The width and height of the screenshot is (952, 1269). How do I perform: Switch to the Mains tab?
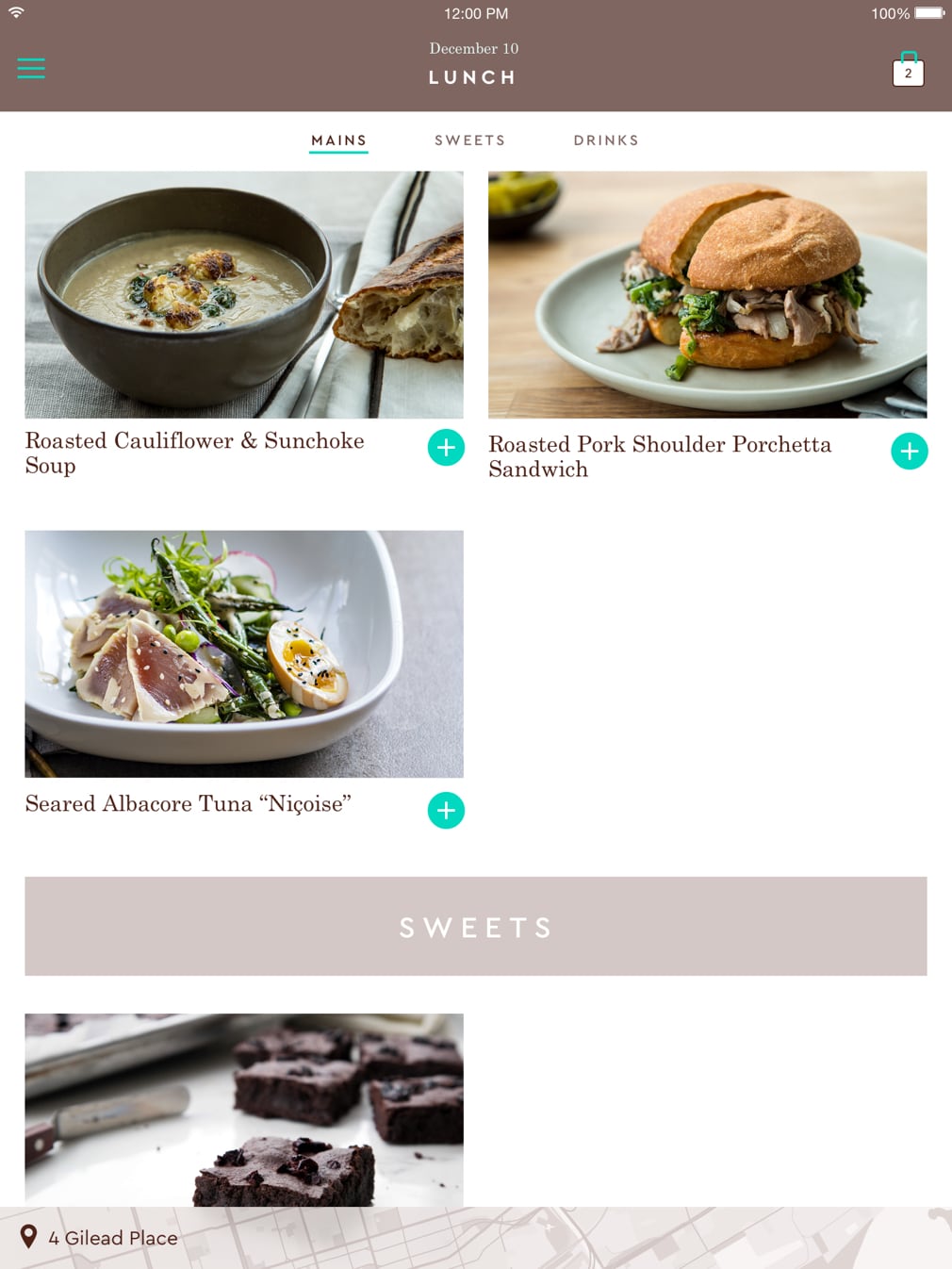tap(339, 140)
